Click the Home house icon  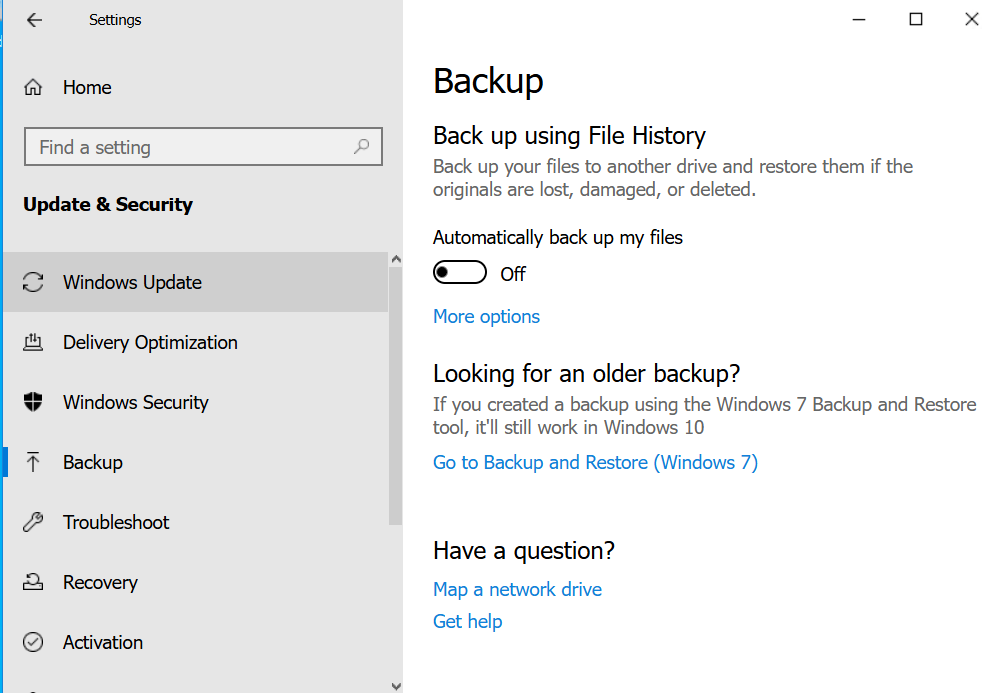pyautogui.click(x=33, y=87)
